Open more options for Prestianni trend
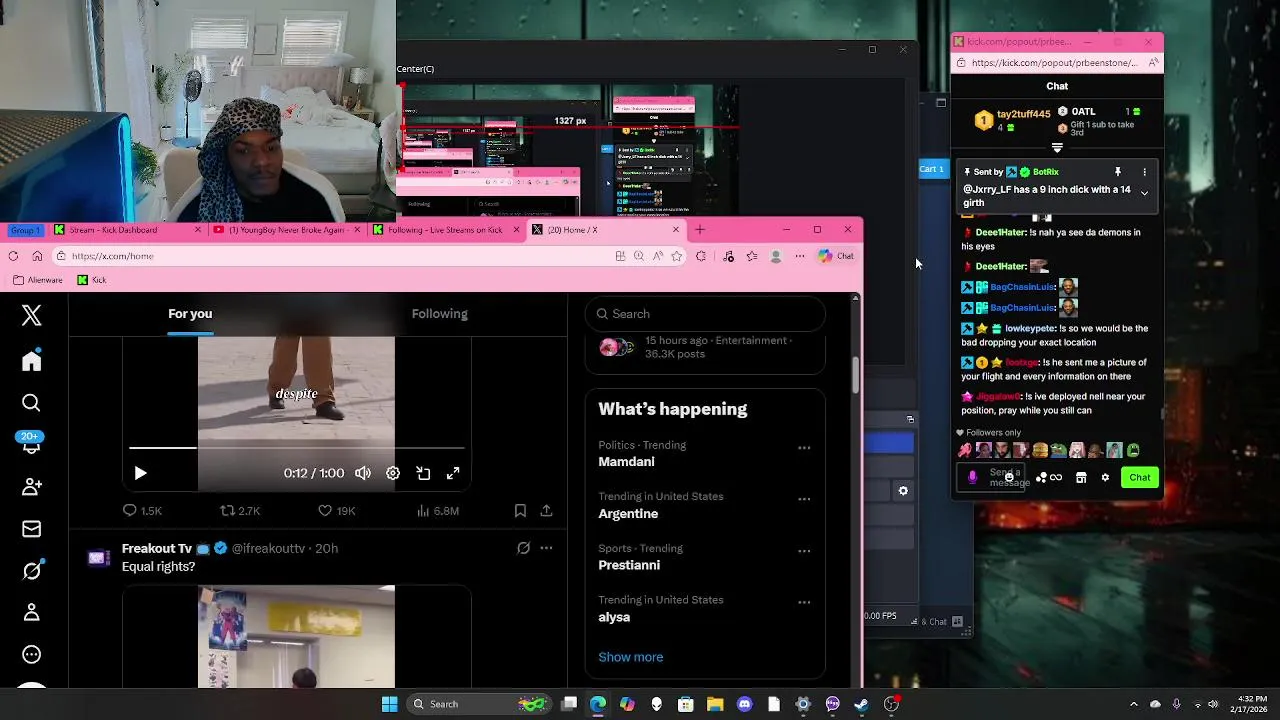 tap(804, 551)
